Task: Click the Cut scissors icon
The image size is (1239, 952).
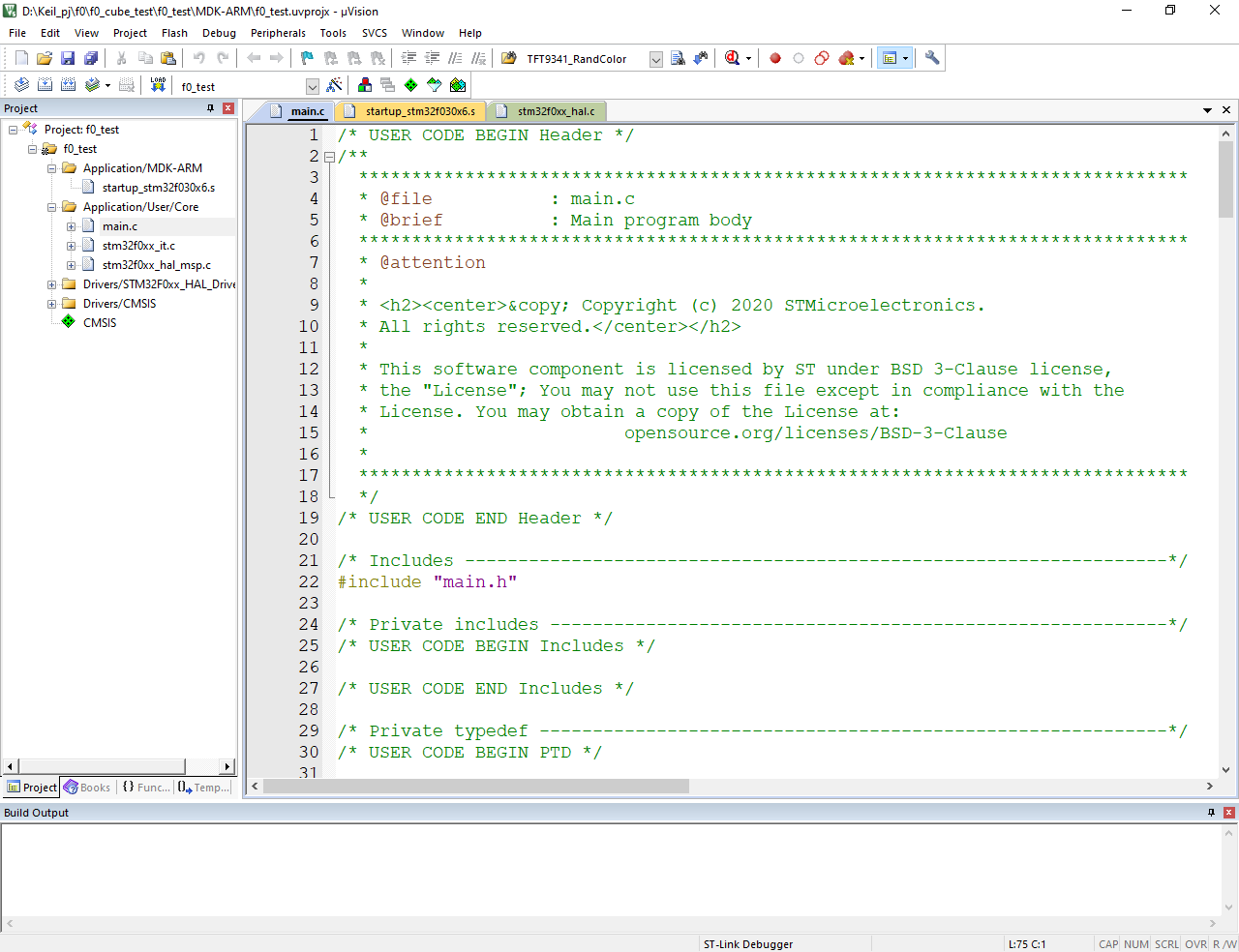Action: tap(122, 58)
